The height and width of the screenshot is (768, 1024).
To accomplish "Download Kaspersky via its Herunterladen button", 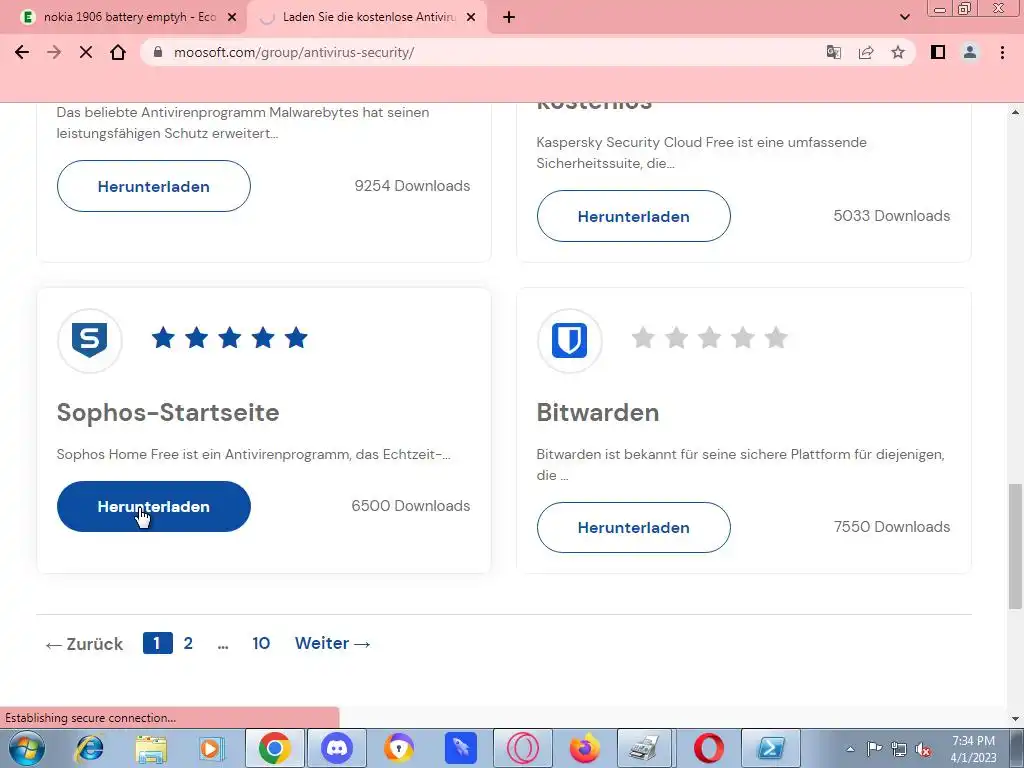I will tap(633, 216).
